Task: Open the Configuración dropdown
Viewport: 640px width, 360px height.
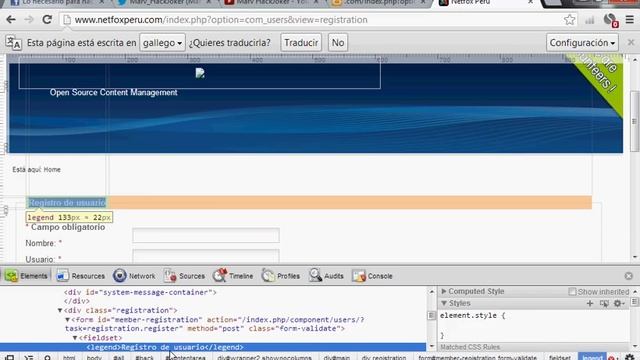Action: click(x=582, y=42)
